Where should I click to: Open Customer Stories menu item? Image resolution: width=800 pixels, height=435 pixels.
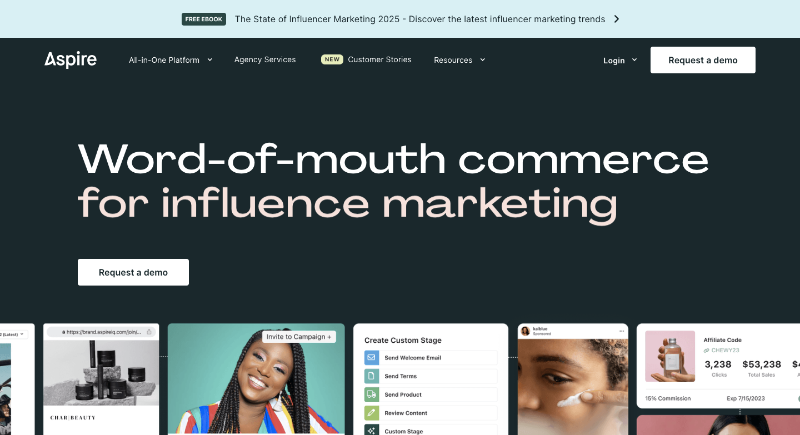379,60
